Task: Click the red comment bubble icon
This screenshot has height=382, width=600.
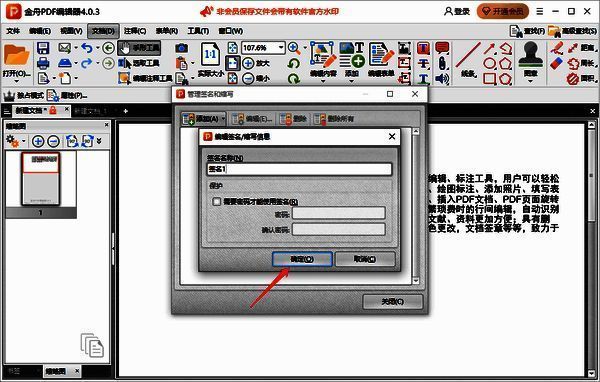Action: 442,48
